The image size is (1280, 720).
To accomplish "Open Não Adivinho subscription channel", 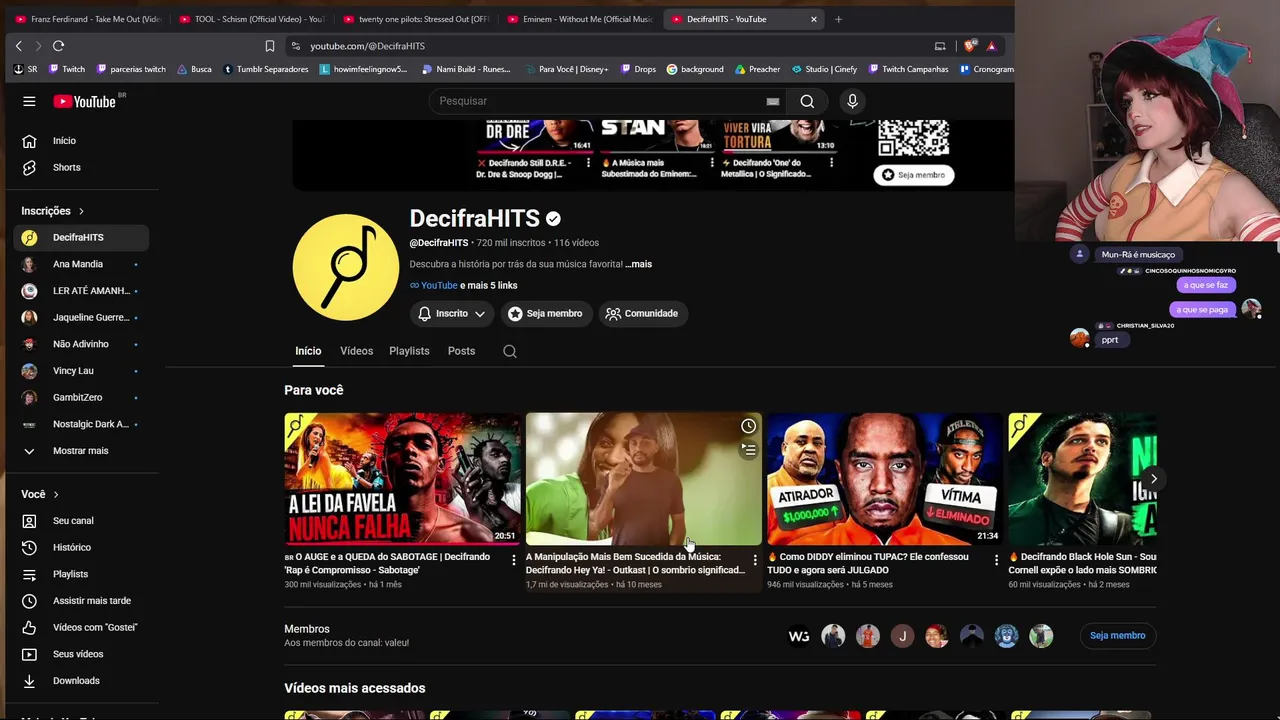I will click(82, 344).
